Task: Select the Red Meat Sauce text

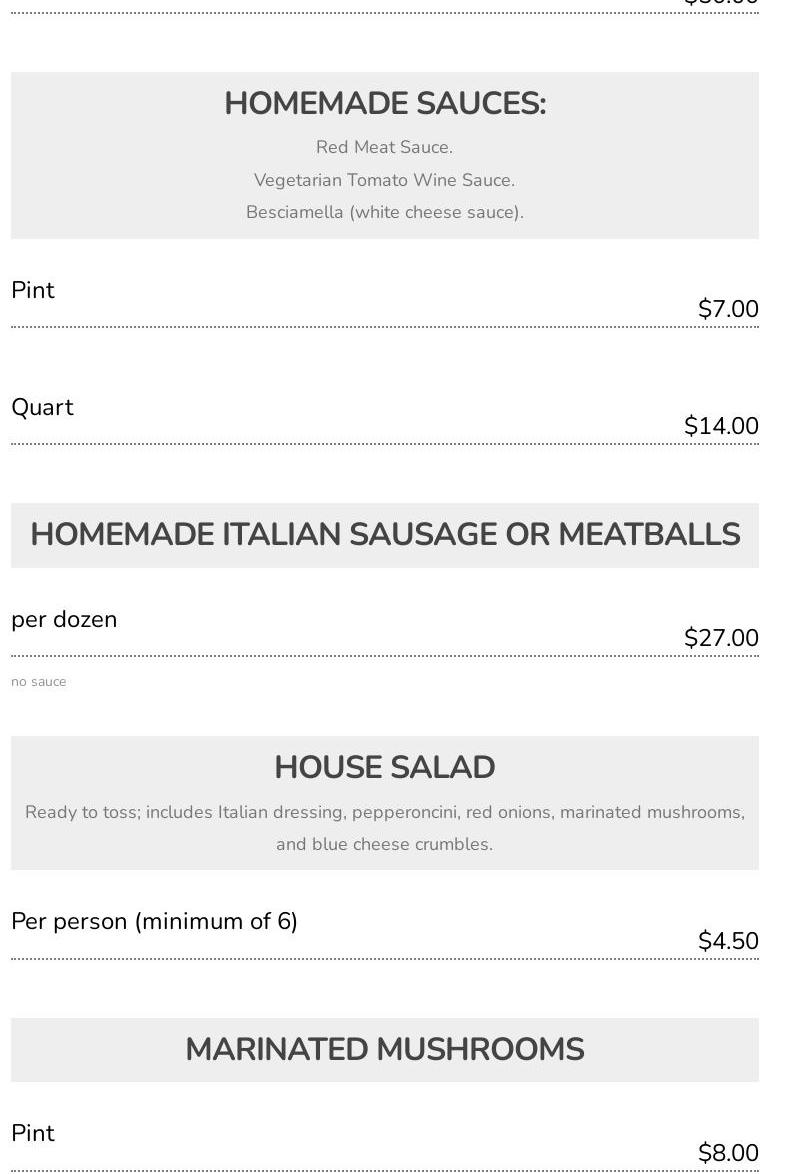Action: [x=385, y=147]
